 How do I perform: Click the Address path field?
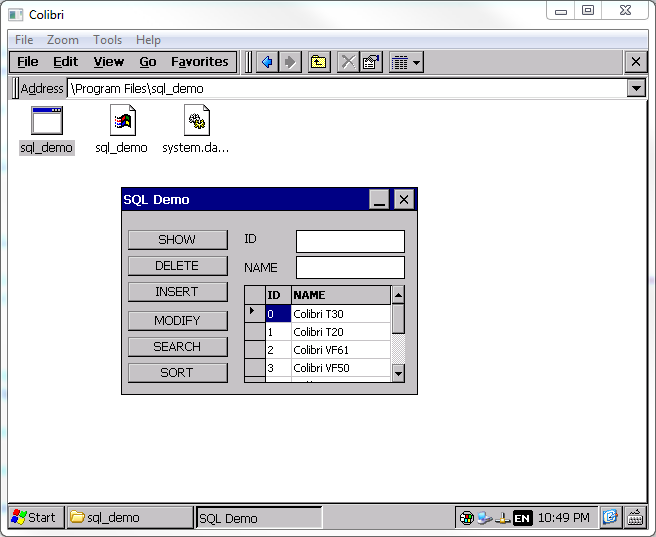tap(347, 89)
